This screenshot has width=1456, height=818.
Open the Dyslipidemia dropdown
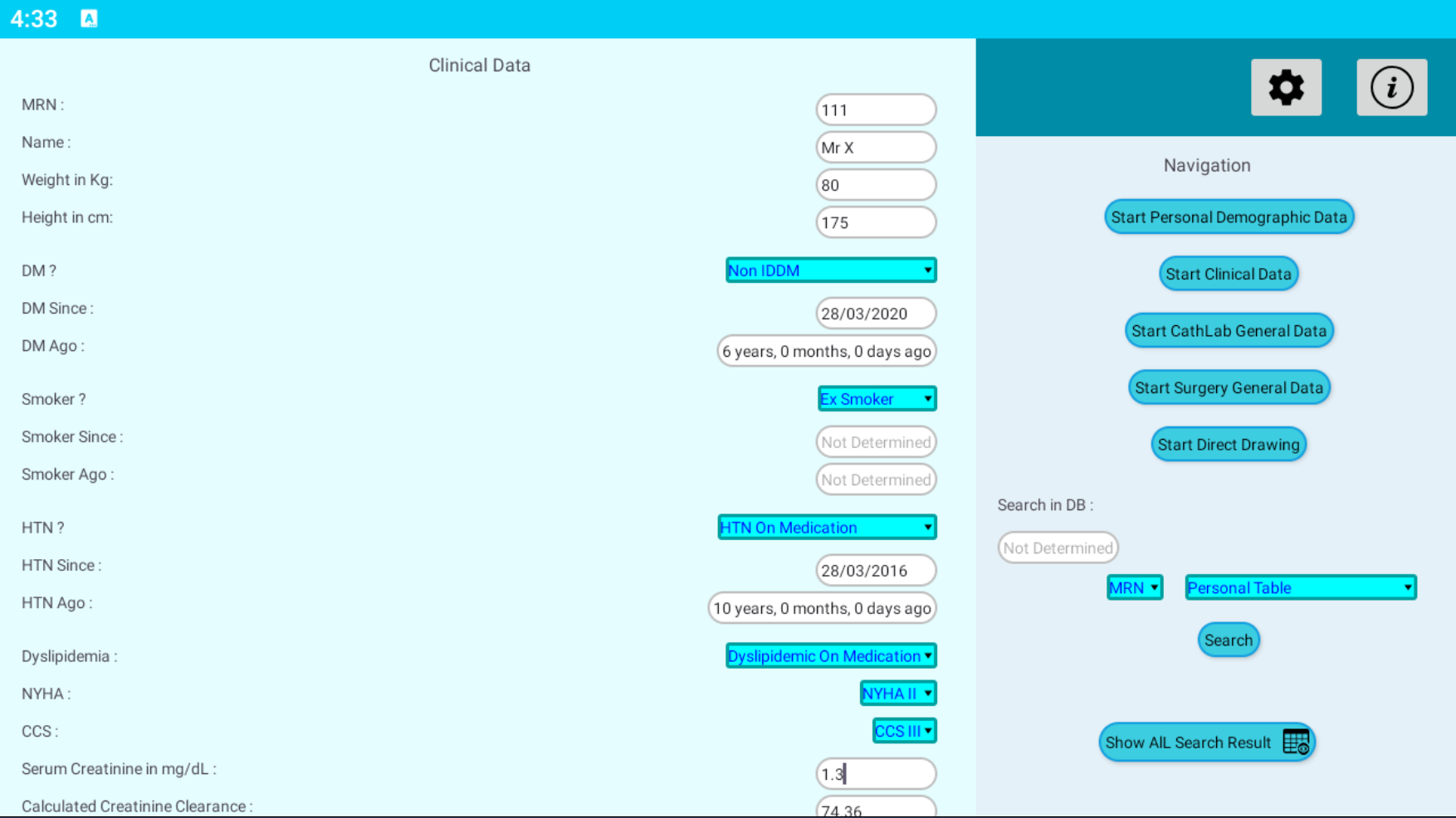(x=831, y=656)
